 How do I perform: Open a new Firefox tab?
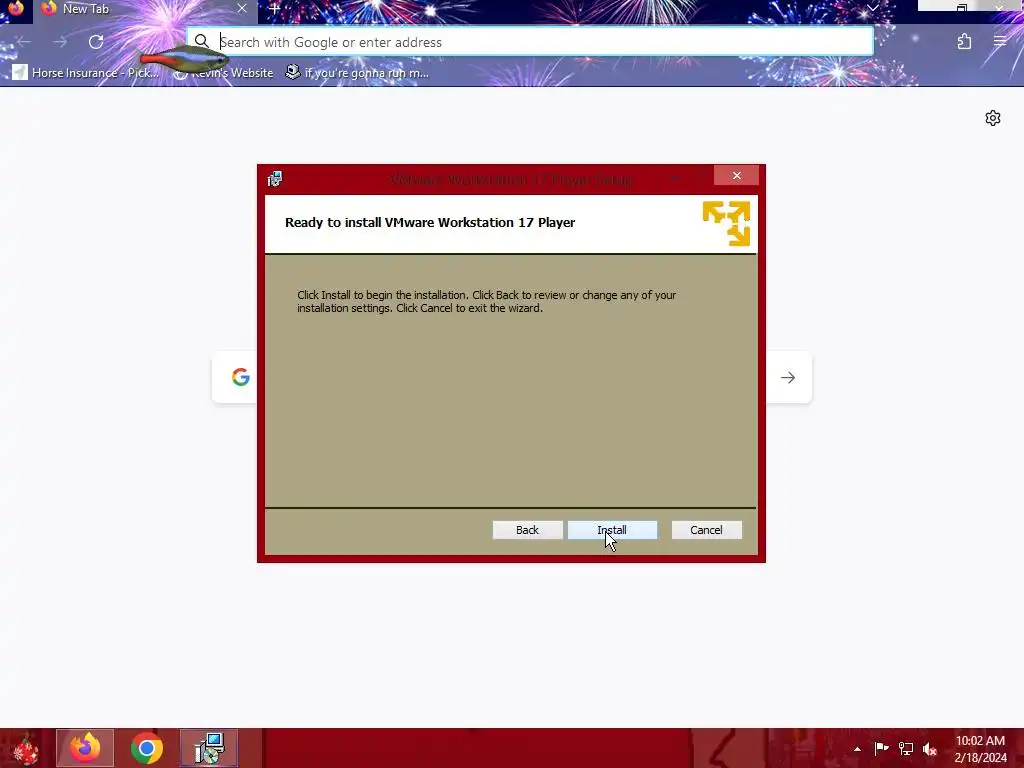point(274,9)
